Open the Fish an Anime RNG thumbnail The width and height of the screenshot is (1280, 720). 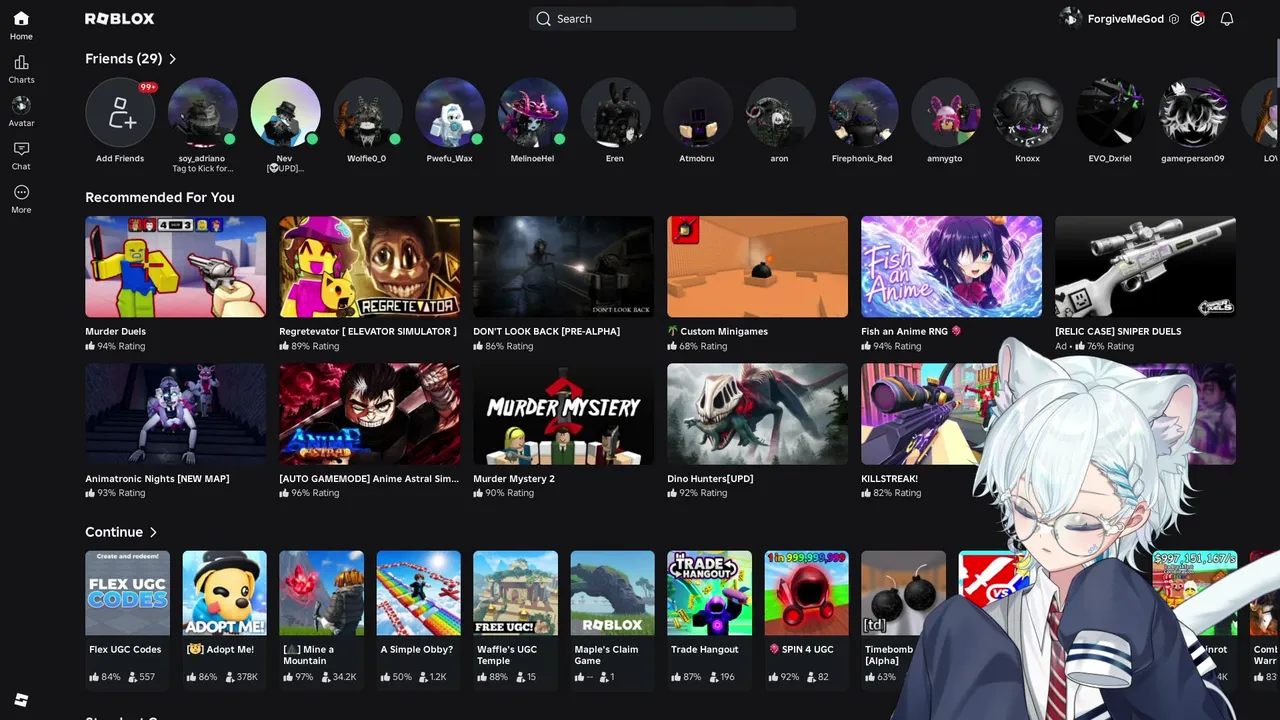coord(952,267)
